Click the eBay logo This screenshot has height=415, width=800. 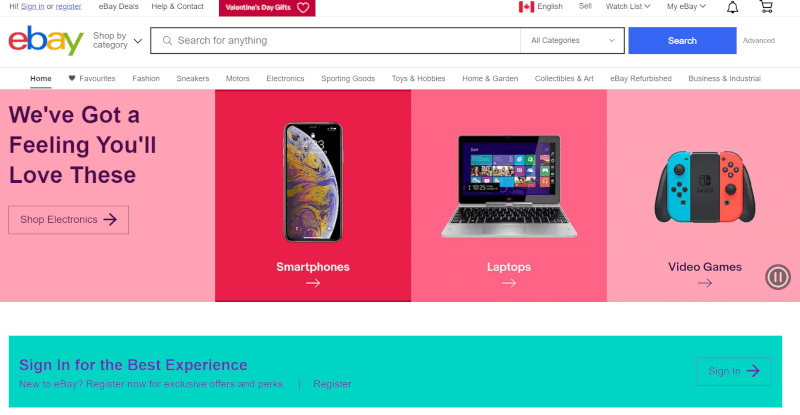click(x=46, y=40)
